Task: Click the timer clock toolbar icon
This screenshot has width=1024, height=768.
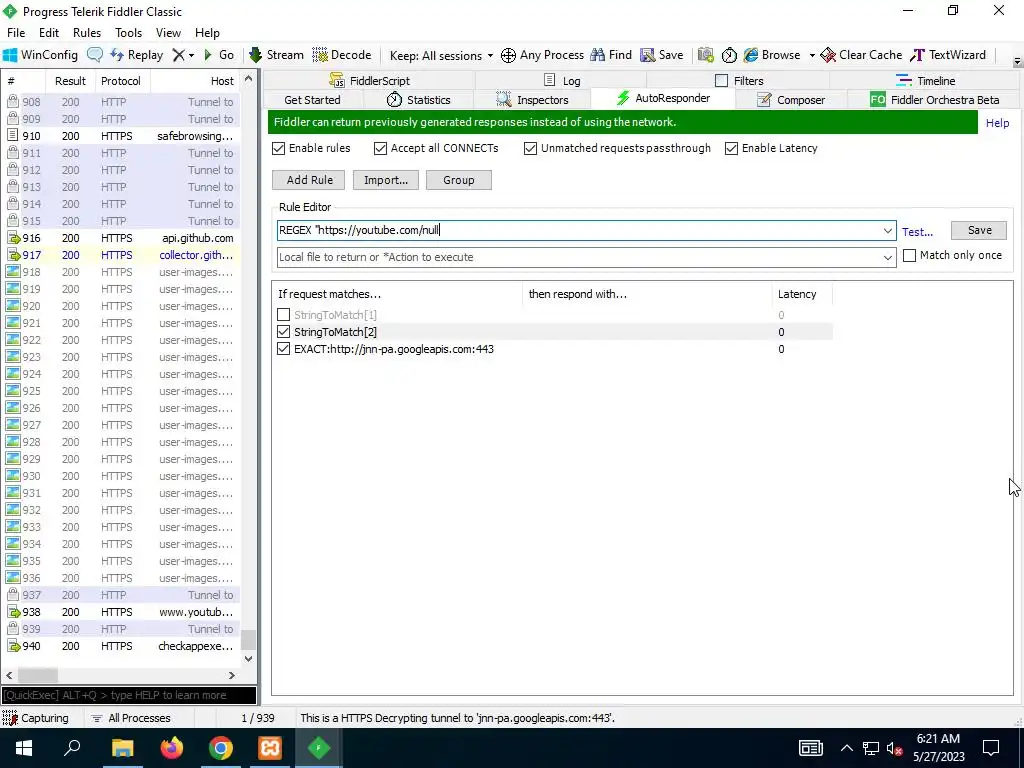Action: [729, 55]
